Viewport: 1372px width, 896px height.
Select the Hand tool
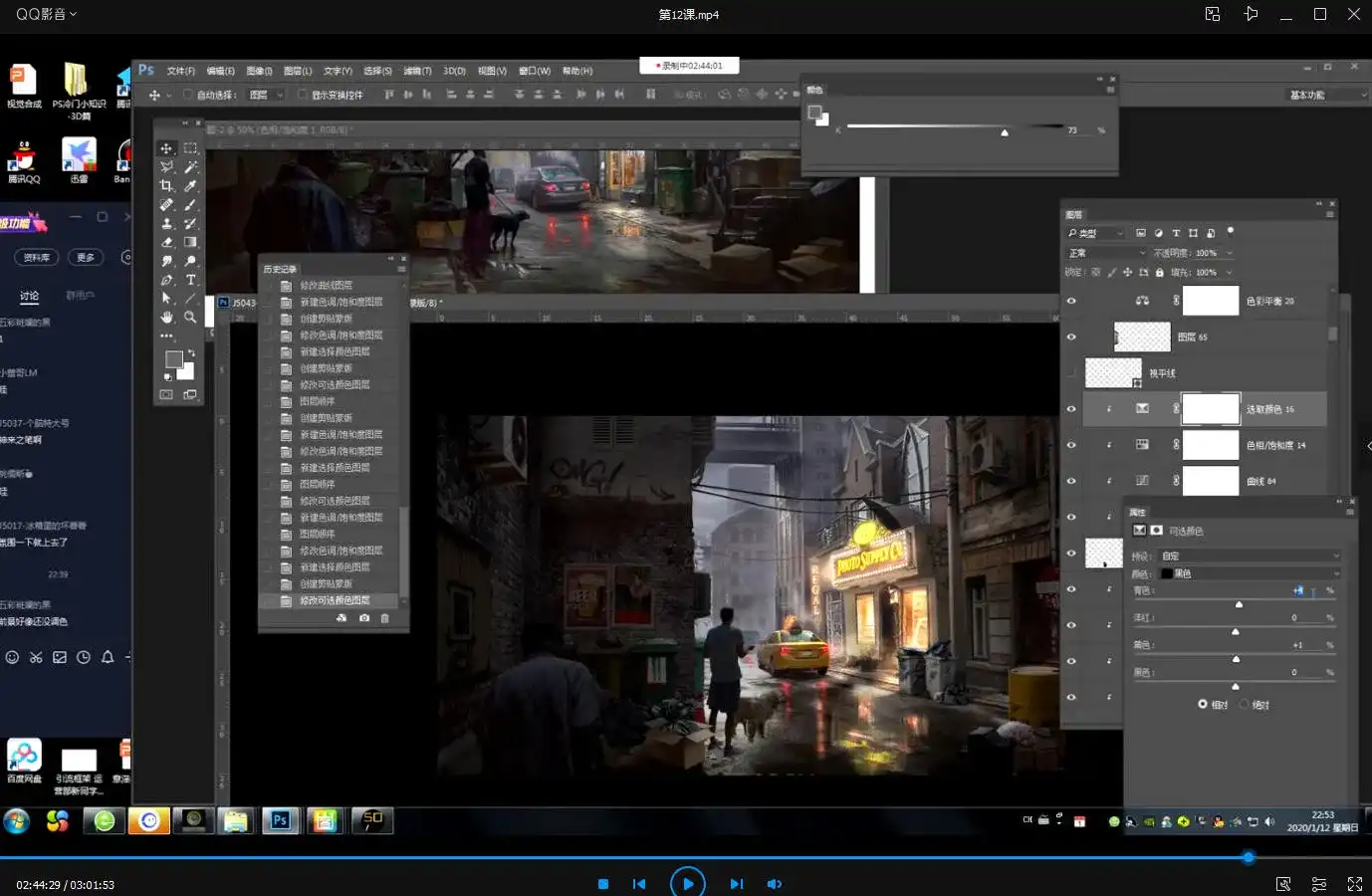pos(166,318)
